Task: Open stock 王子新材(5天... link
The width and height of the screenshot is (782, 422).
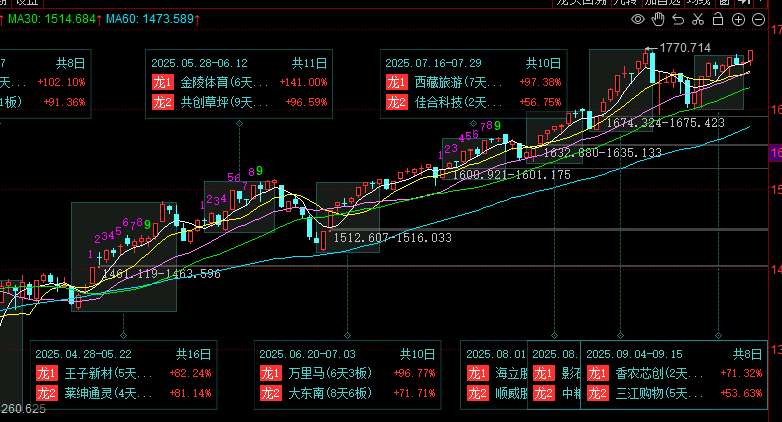Action: click(x=109, y=373)
